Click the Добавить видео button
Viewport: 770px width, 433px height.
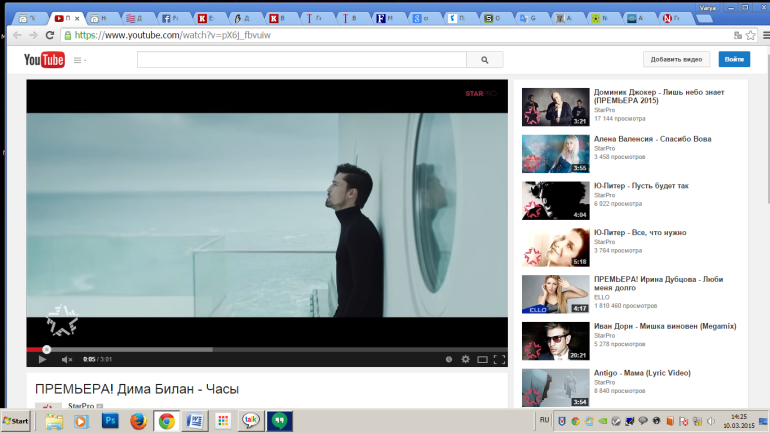tap(676, 59)
